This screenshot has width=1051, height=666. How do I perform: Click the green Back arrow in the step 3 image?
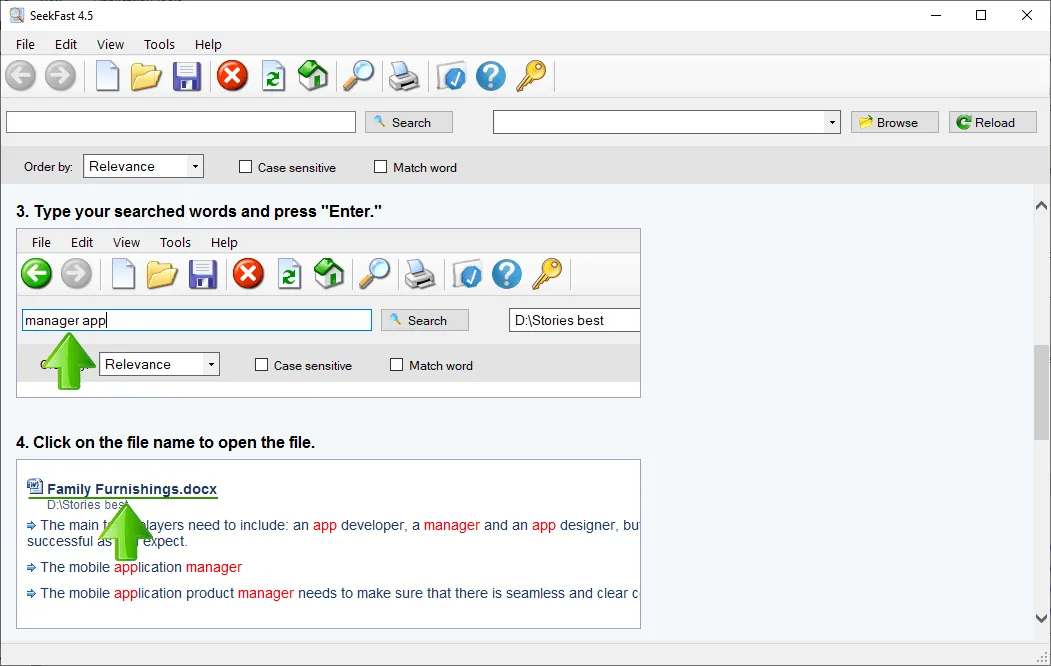tap(37, 273)
